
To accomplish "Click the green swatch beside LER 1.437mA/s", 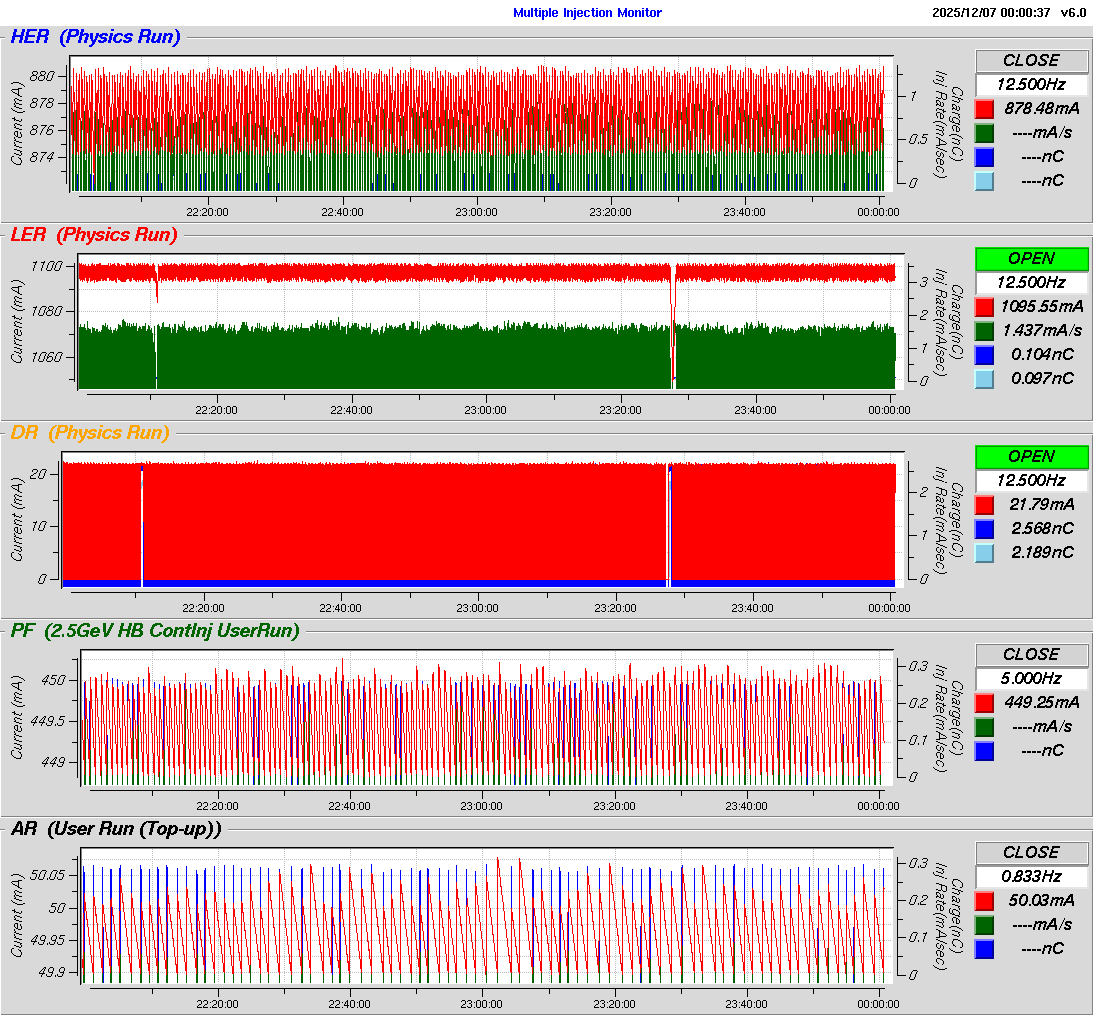I will [x=984, y=330].
